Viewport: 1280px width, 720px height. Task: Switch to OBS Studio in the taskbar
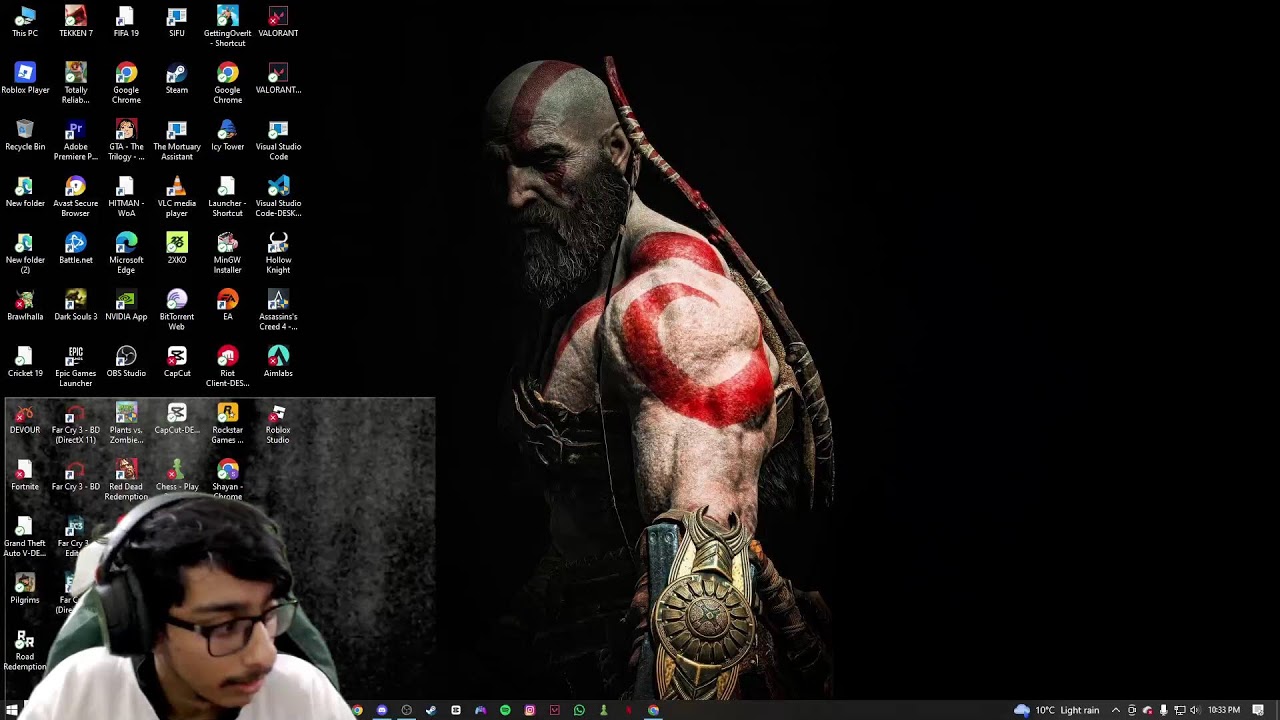[x=406, y=710]
